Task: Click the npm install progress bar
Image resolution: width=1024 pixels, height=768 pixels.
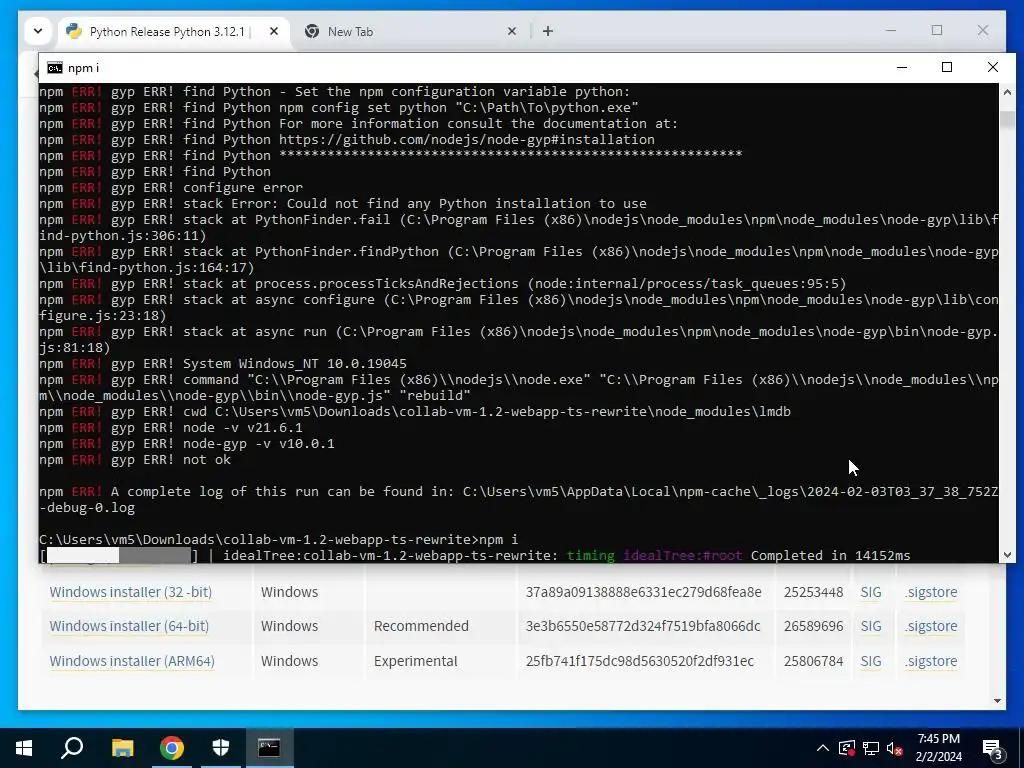Action: [x=119, y=556]
